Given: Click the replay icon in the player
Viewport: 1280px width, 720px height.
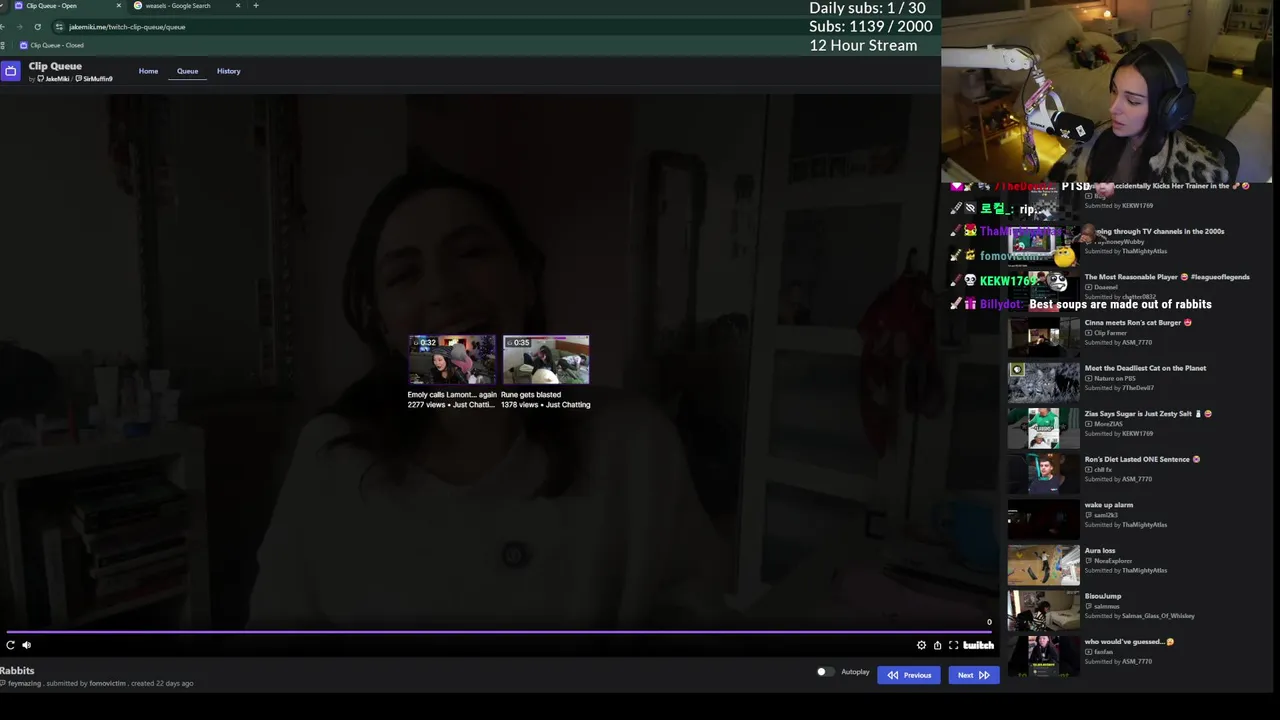Looking at the screenshot, I should coord(10,645).
